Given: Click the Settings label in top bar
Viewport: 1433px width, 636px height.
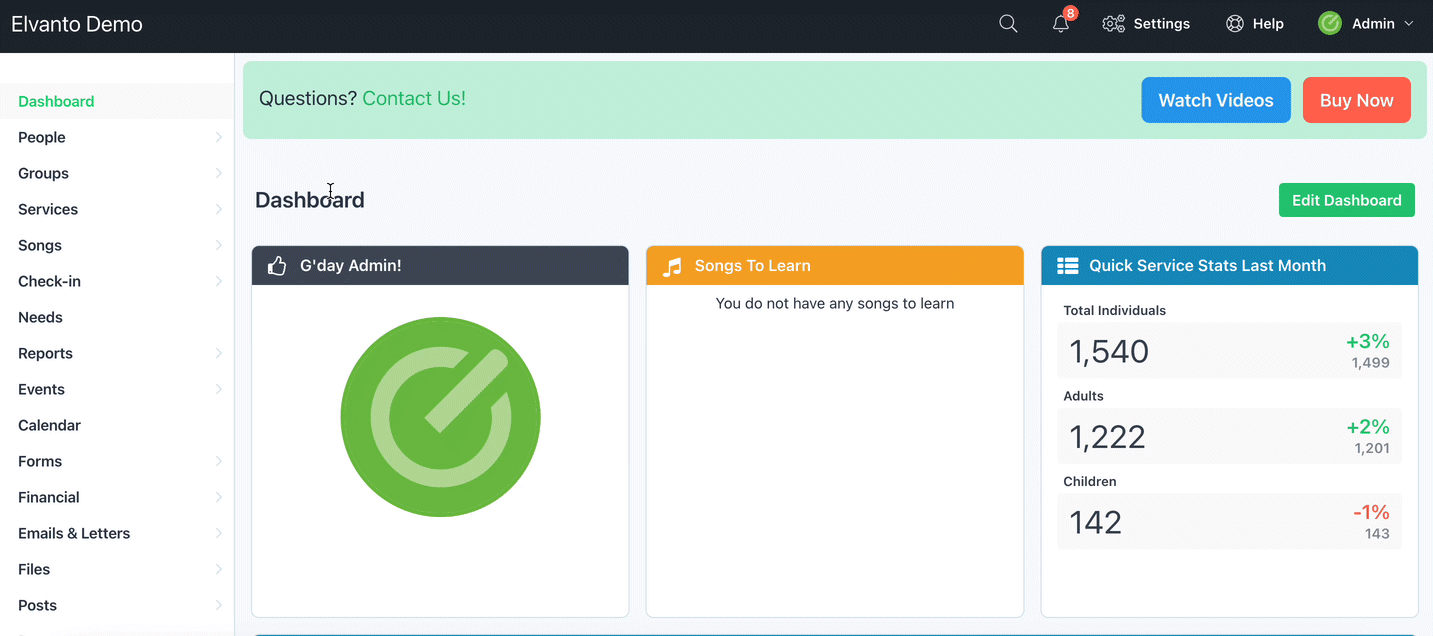Looking at the screenshot, I should click(1161, 24).
